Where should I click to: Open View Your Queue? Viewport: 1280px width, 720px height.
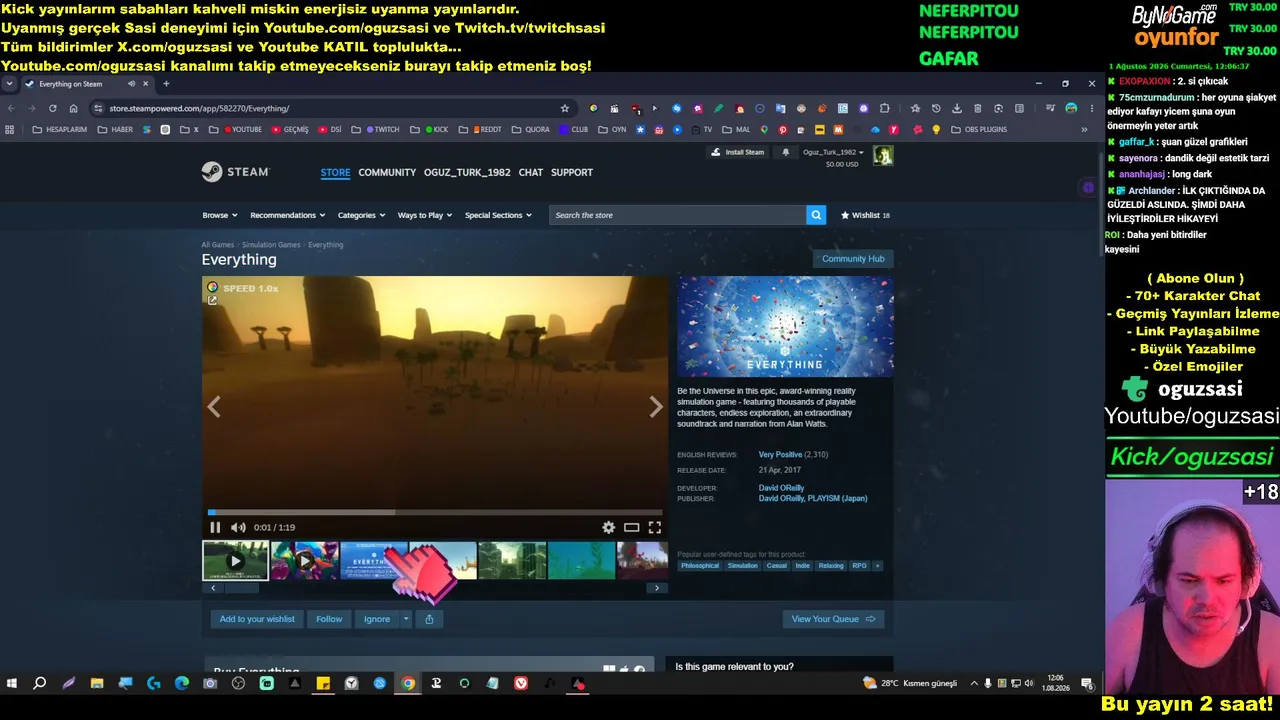point(833,619)
